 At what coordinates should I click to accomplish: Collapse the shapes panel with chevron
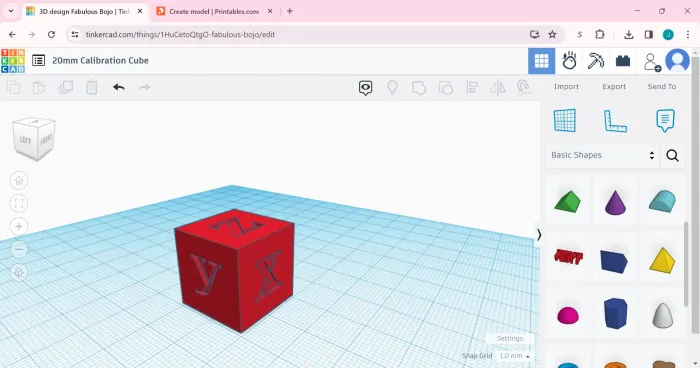pyautogui.click(x=539, y=235)
